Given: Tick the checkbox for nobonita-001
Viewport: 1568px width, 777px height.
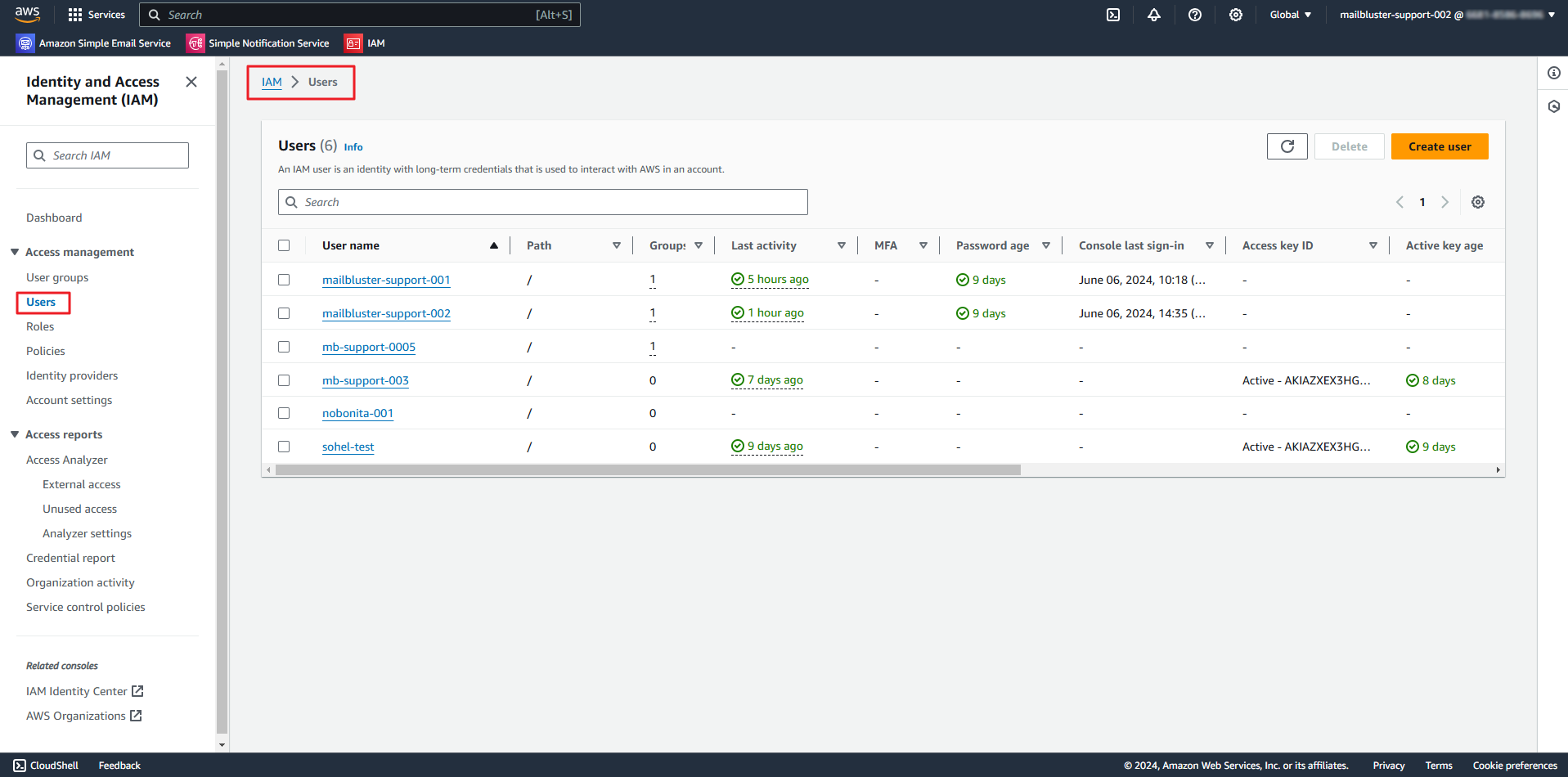Looking at the screenshot, I should click(284, 413).
